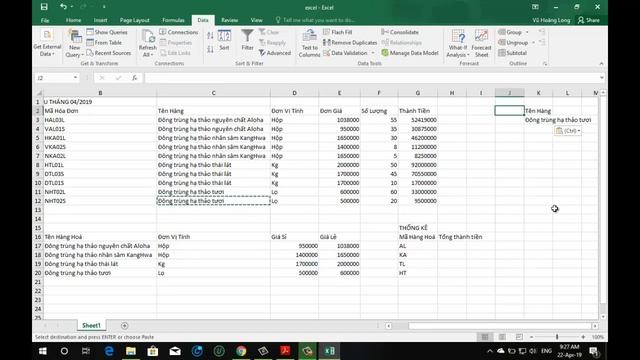Click the zoom slider handle
Viewport: 640px width, 360px height.
click(x=557, y=337)
